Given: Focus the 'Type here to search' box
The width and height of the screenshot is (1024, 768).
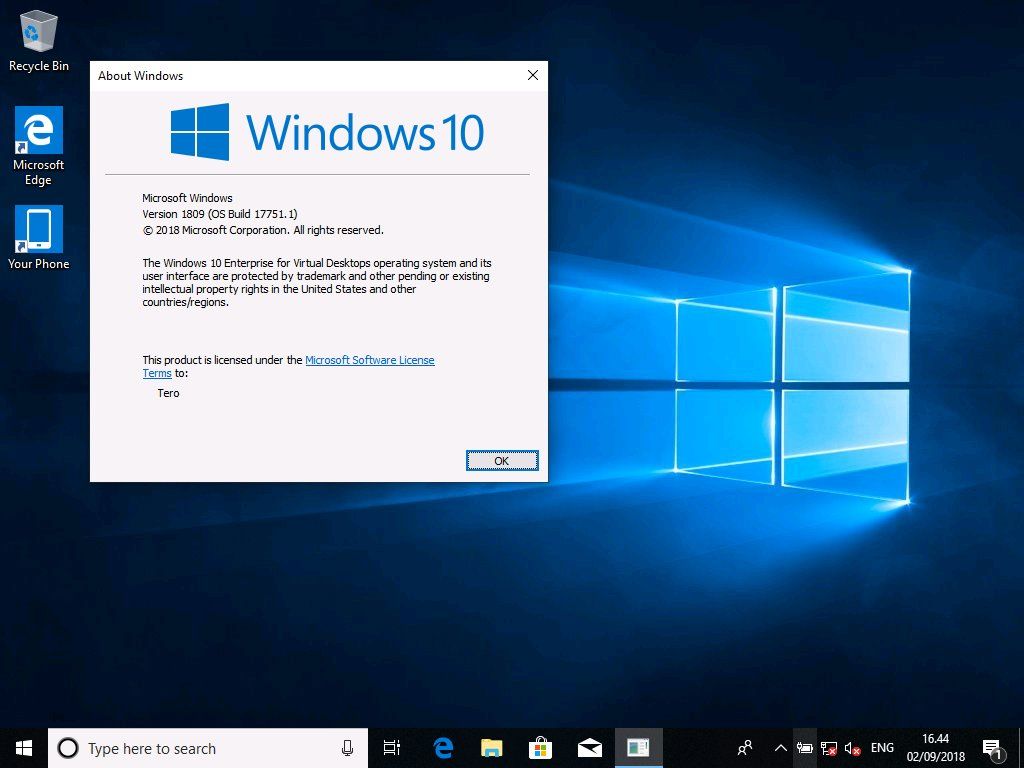Looking at the screenshot, I should (208, 748).
